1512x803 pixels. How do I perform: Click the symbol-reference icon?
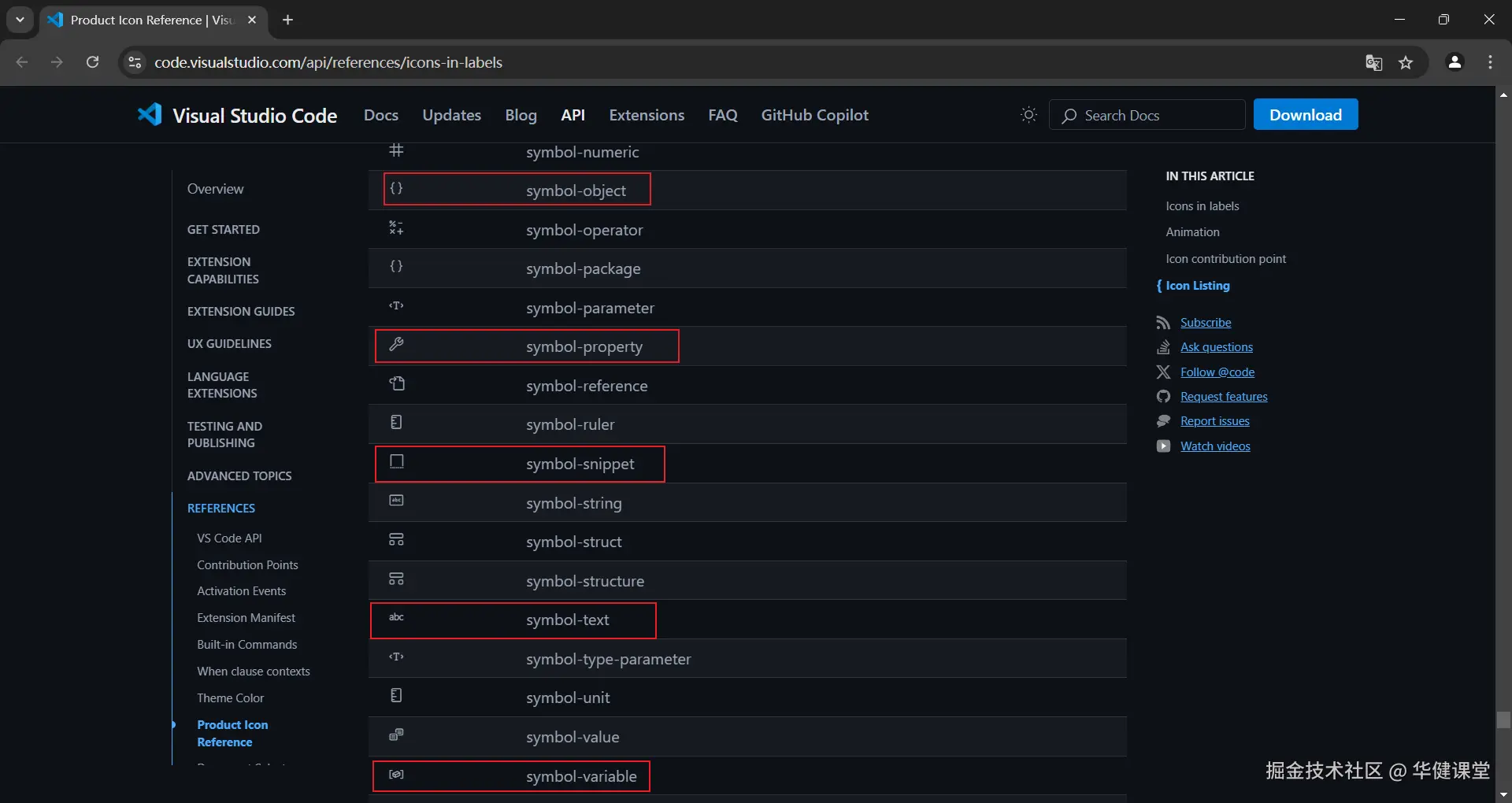click(397, 383)
